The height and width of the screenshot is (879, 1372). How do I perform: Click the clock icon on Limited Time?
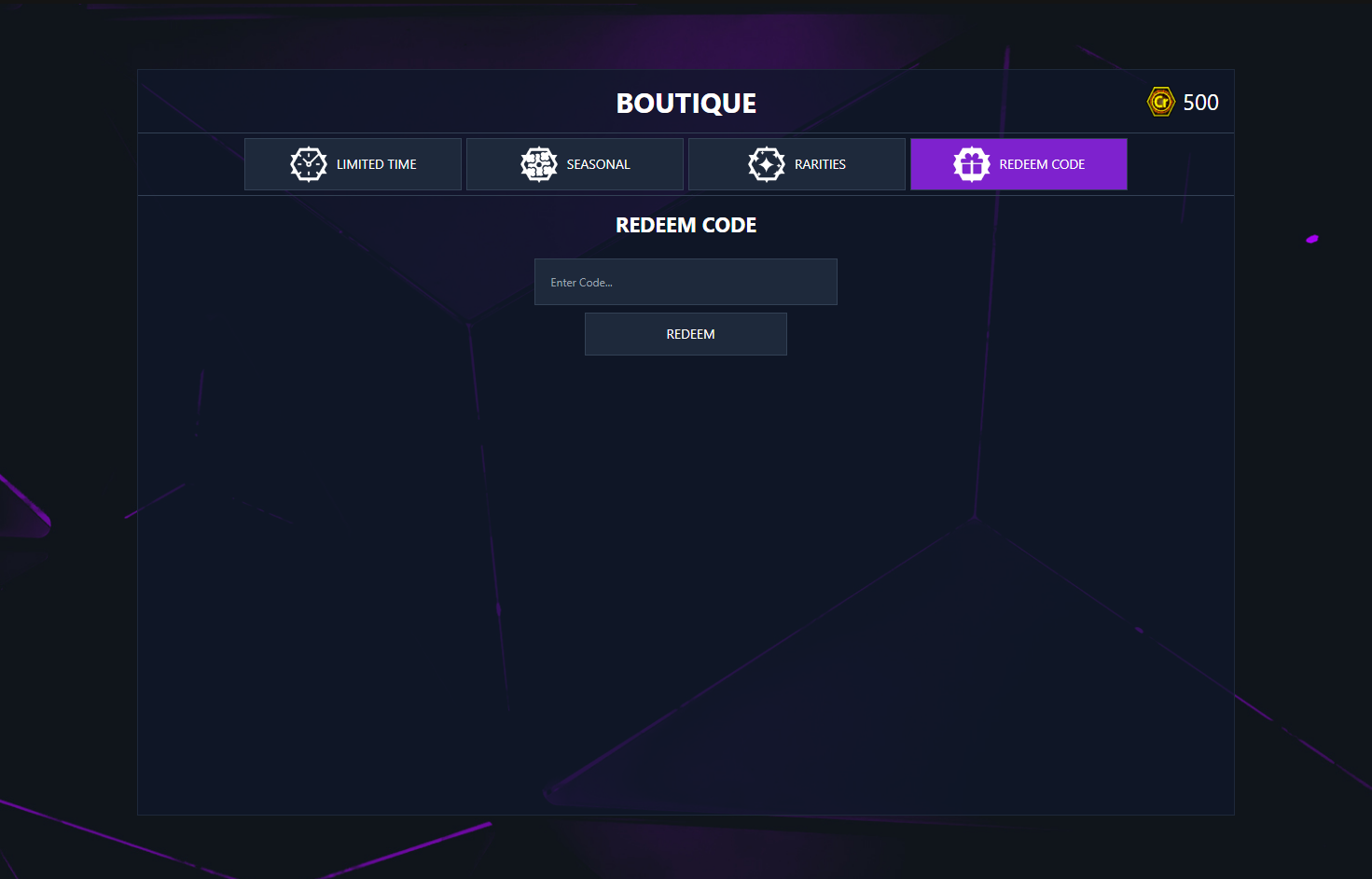(309, 164)
